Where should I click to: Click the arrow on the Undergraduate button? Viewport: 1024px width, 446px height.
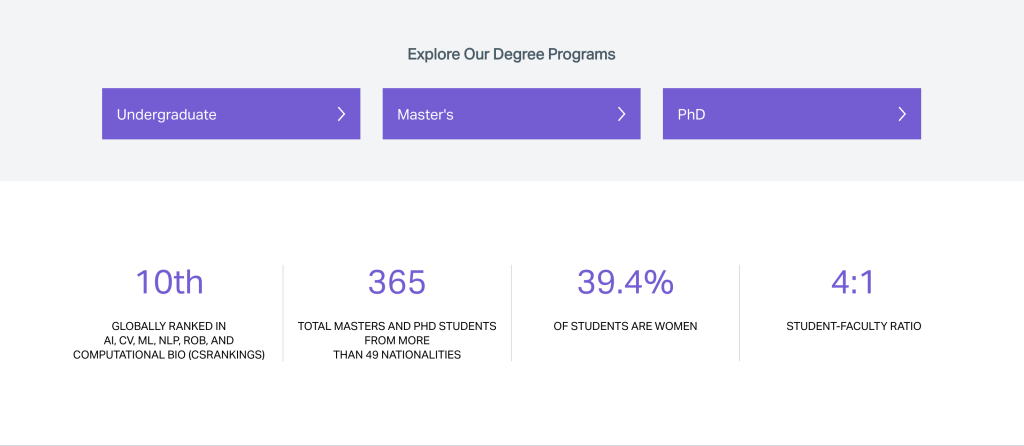(x=341, y=114)
